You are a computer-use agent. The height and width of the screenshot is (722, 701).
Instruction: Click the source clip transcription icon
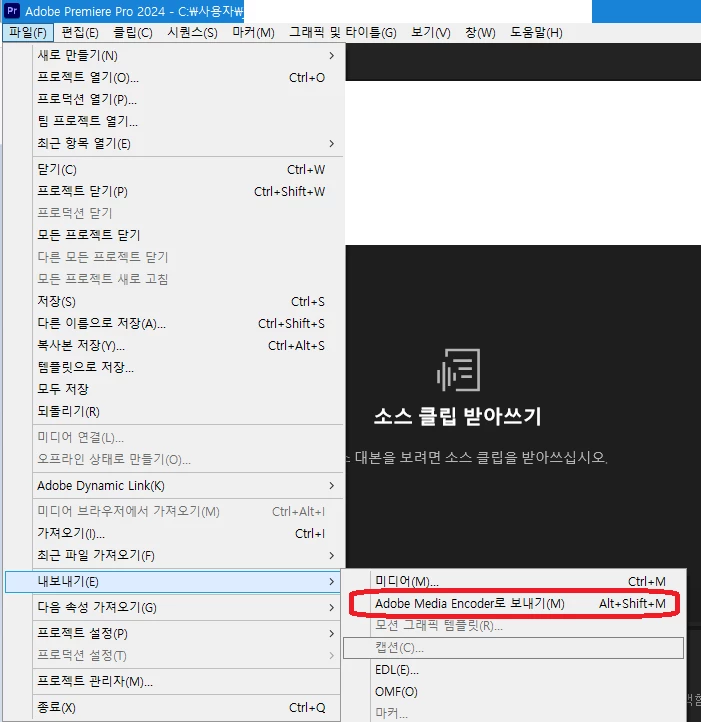458,370
